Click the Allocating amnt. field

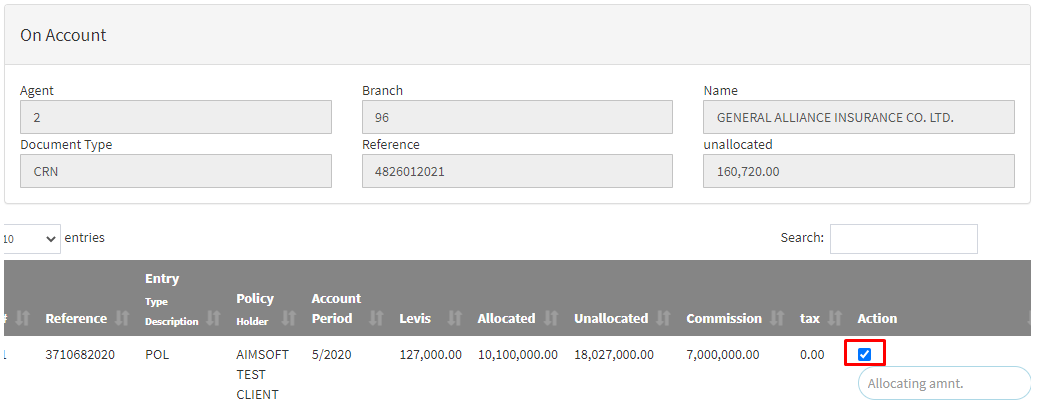point(943,383)
